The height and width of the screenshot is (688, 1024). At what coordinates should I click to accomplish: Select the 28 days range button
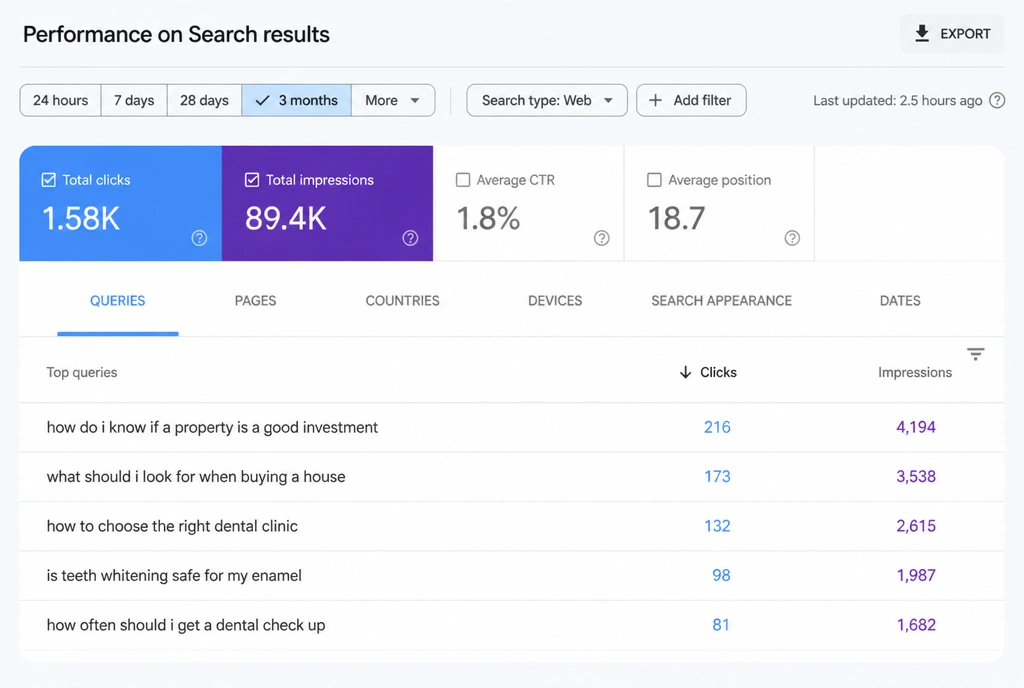(204, 101)
